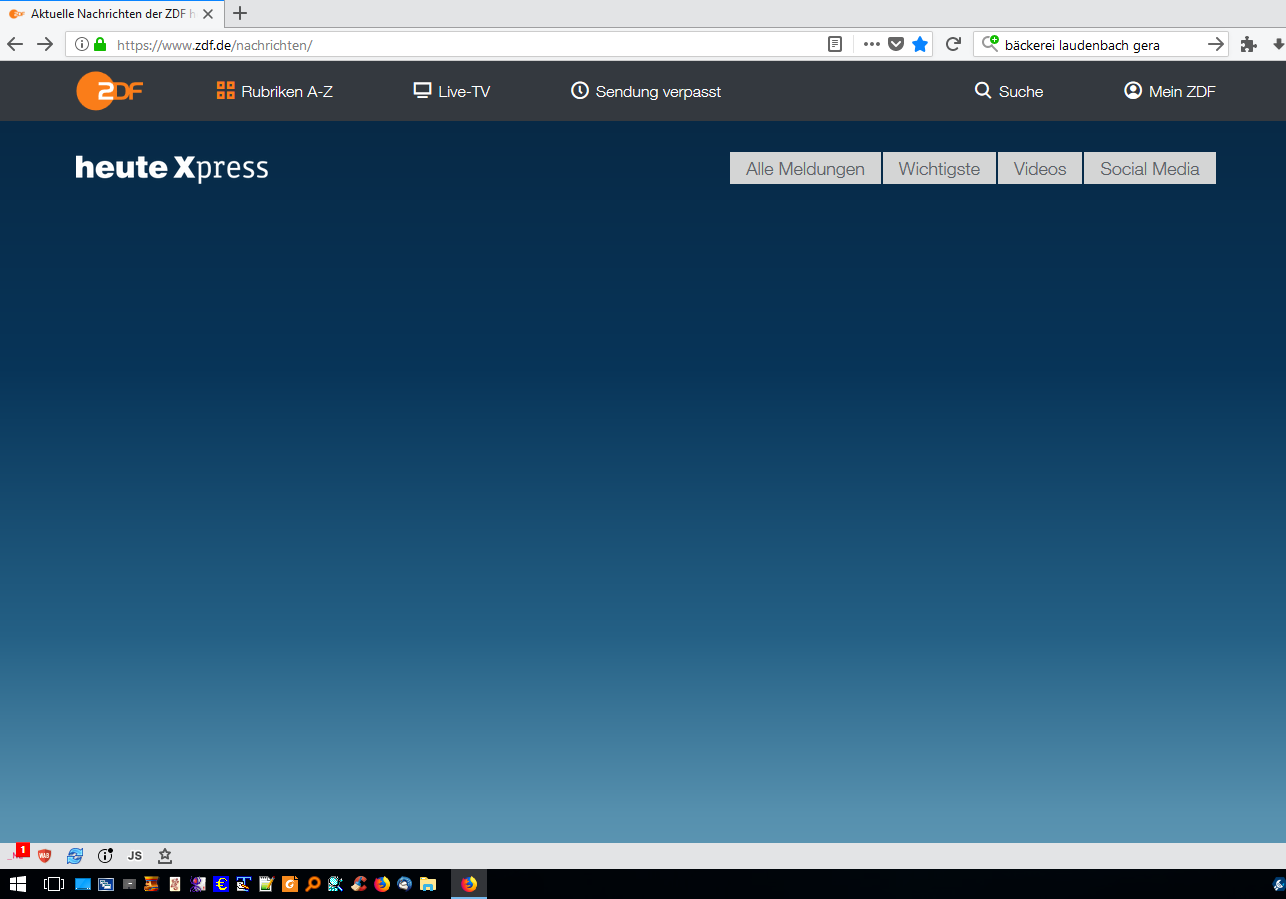Submit search with the arrow button
Viewport: 1286px width, 899px height.
click(x=1215, y=44)
